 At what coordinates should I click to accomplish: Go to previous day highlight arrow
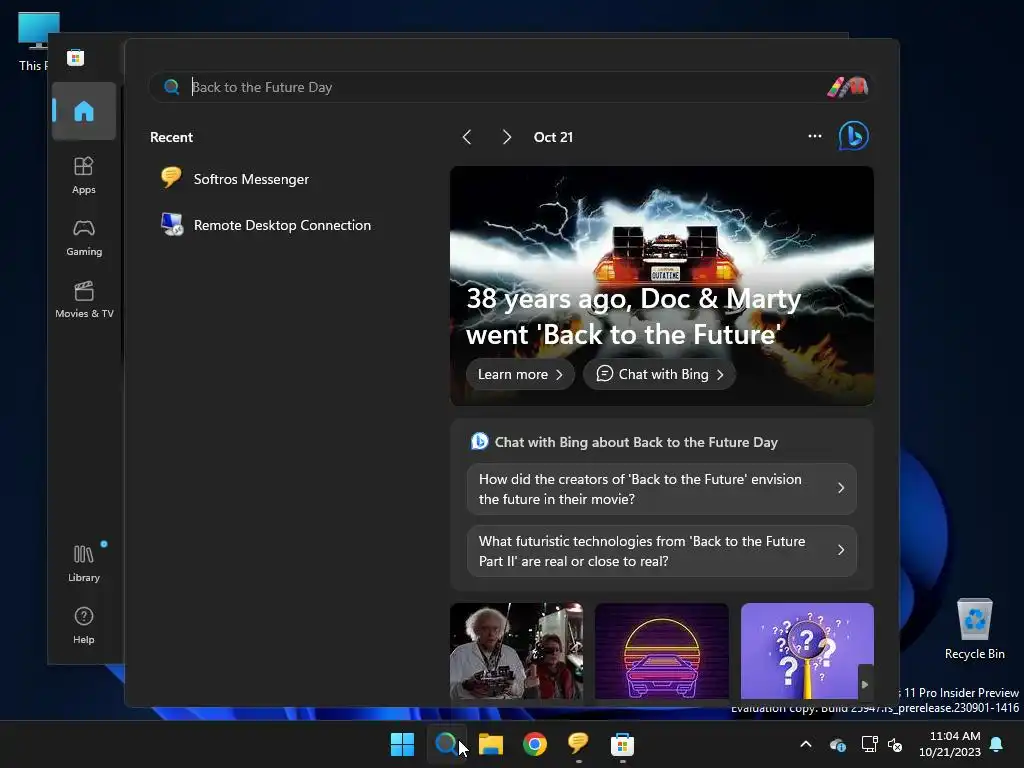click(x=467, y=137)
